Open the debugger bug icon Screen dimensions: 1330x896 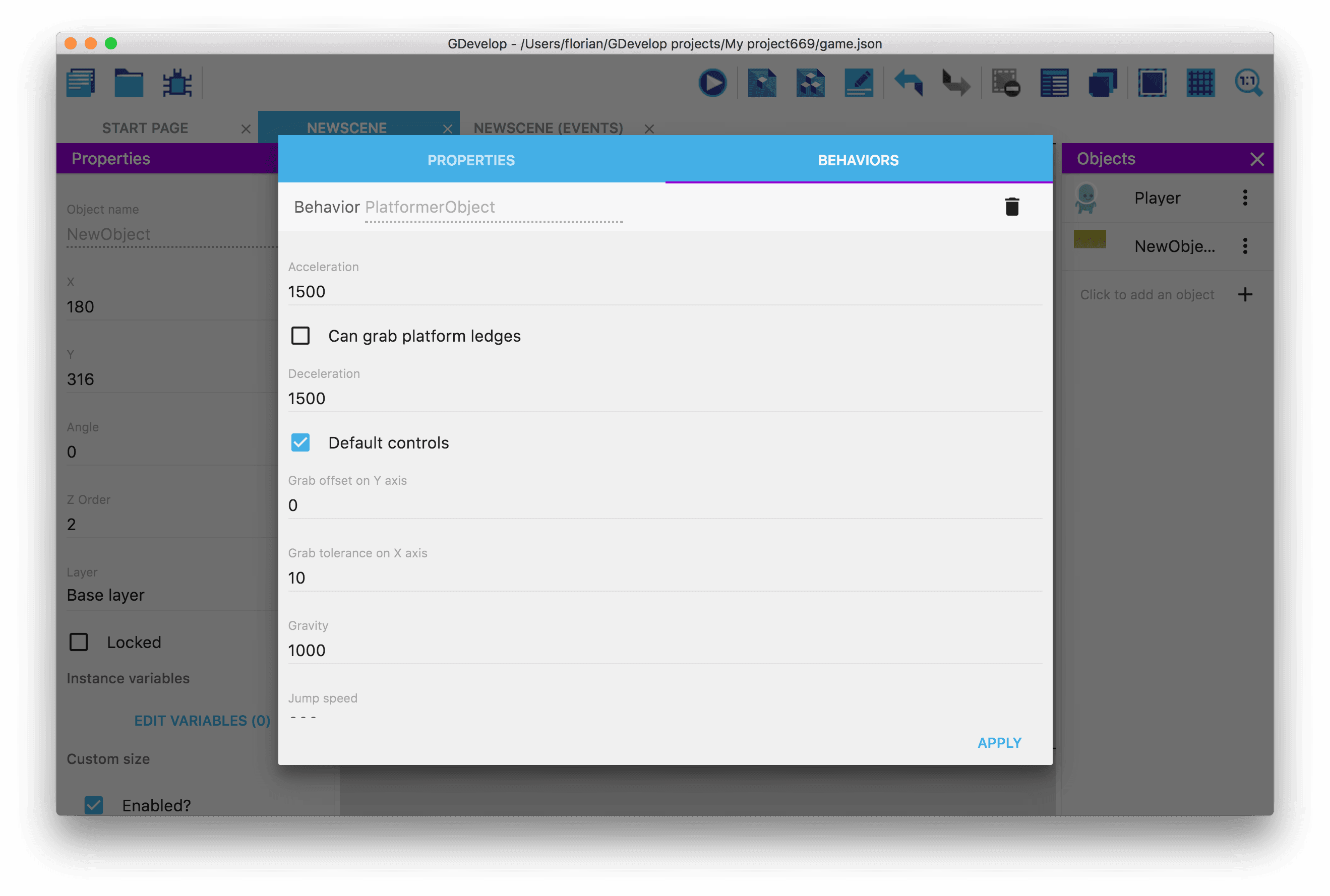(x=177, y=84)
